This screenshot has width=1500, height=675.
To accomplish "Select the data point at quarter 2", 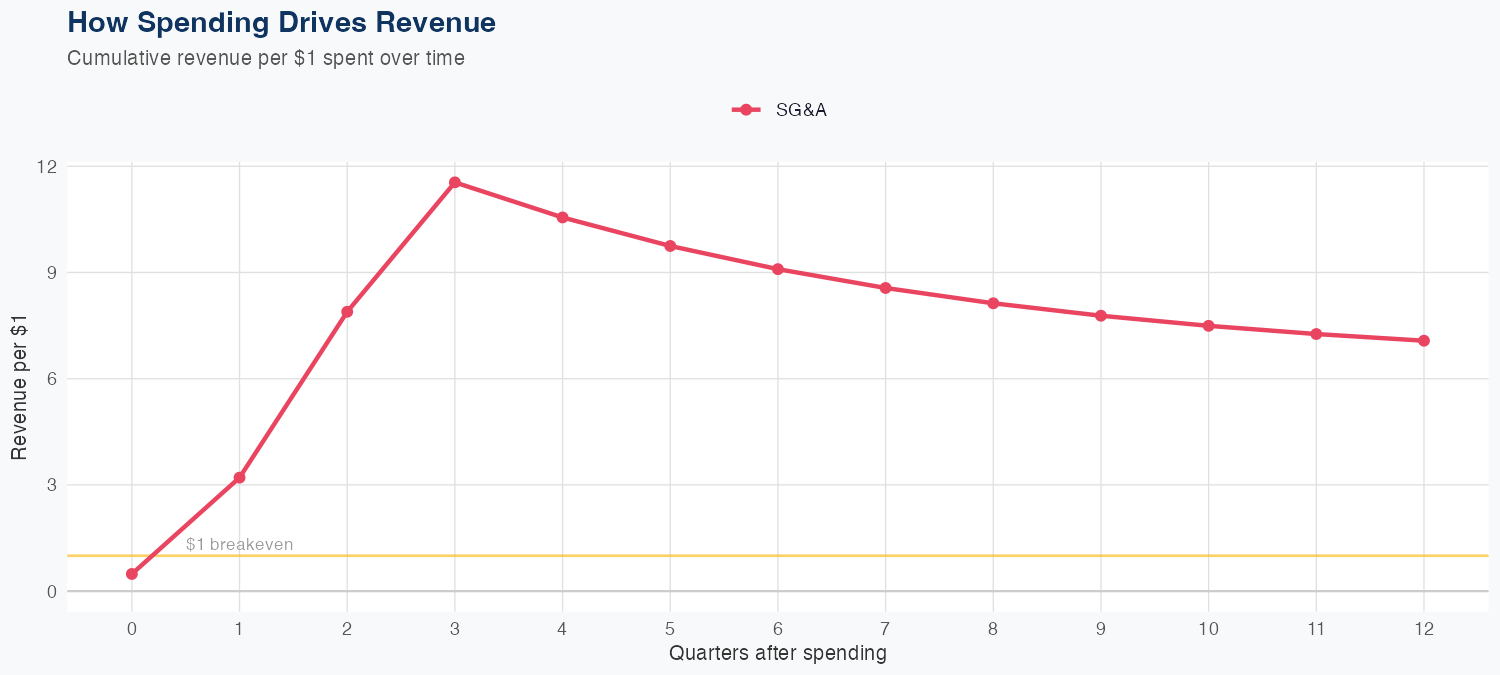I will (347, 312).
